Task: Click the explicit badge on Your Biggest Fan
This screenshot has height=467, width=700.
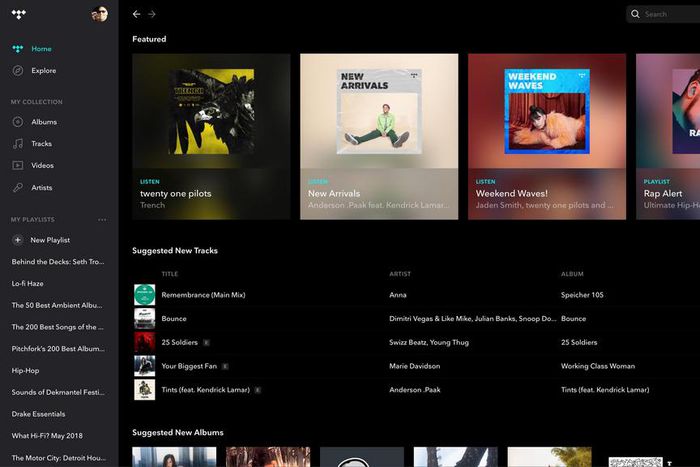Action: (225, 366)
